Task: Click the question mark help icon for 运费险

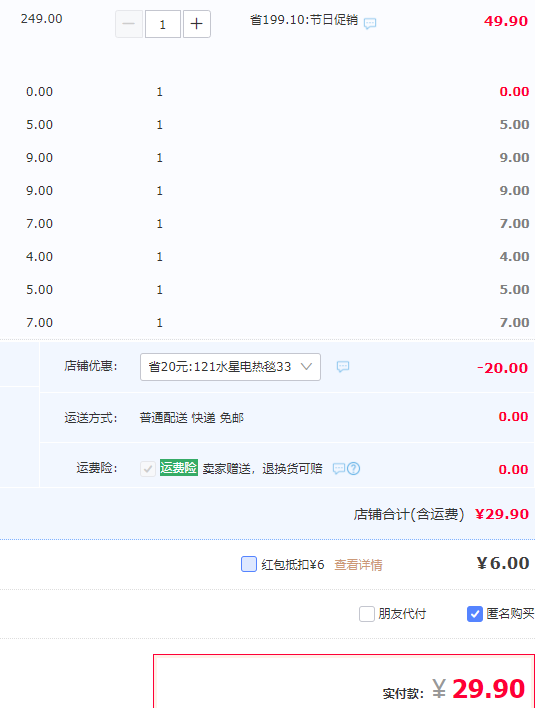Action: point(354,469)
